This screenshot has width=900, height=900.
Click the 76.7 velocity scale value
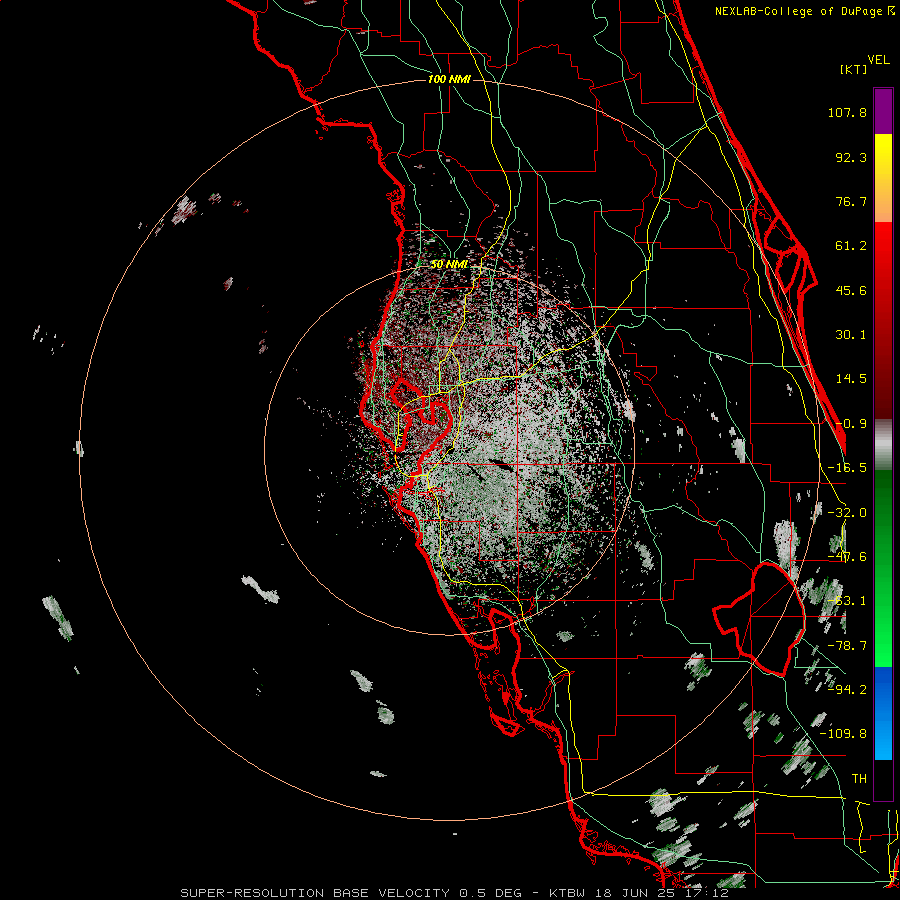(x=851, y=201)
